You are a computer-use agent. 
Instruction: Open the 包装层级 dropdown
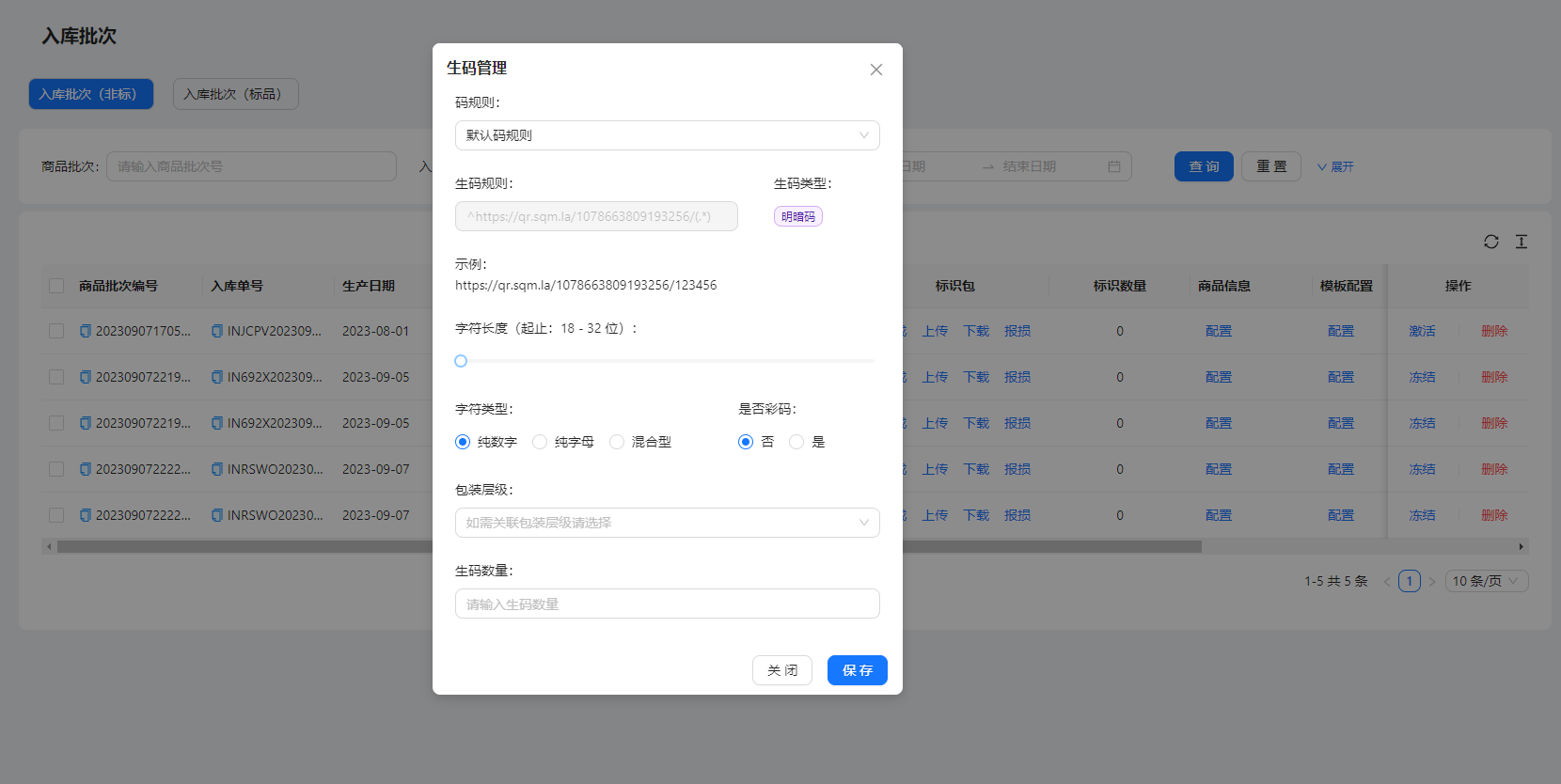click(668, 523)
